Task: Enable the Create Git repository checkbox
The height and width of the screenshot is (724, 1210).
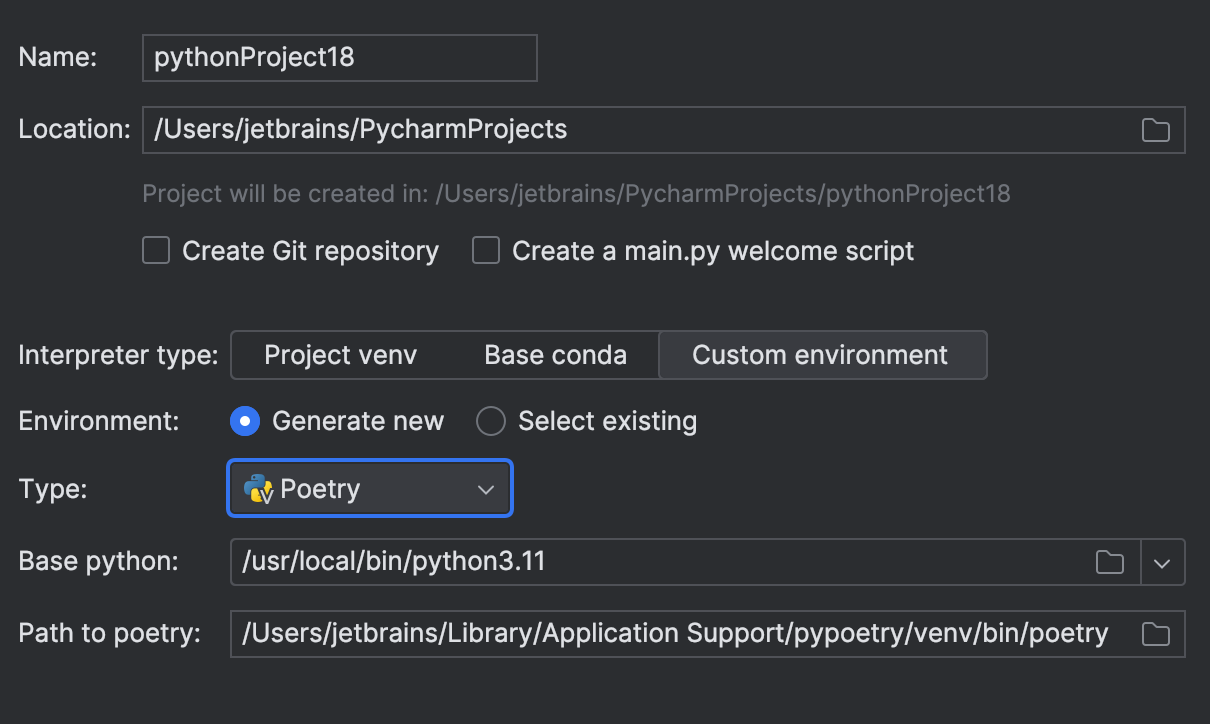Action: 155,250
